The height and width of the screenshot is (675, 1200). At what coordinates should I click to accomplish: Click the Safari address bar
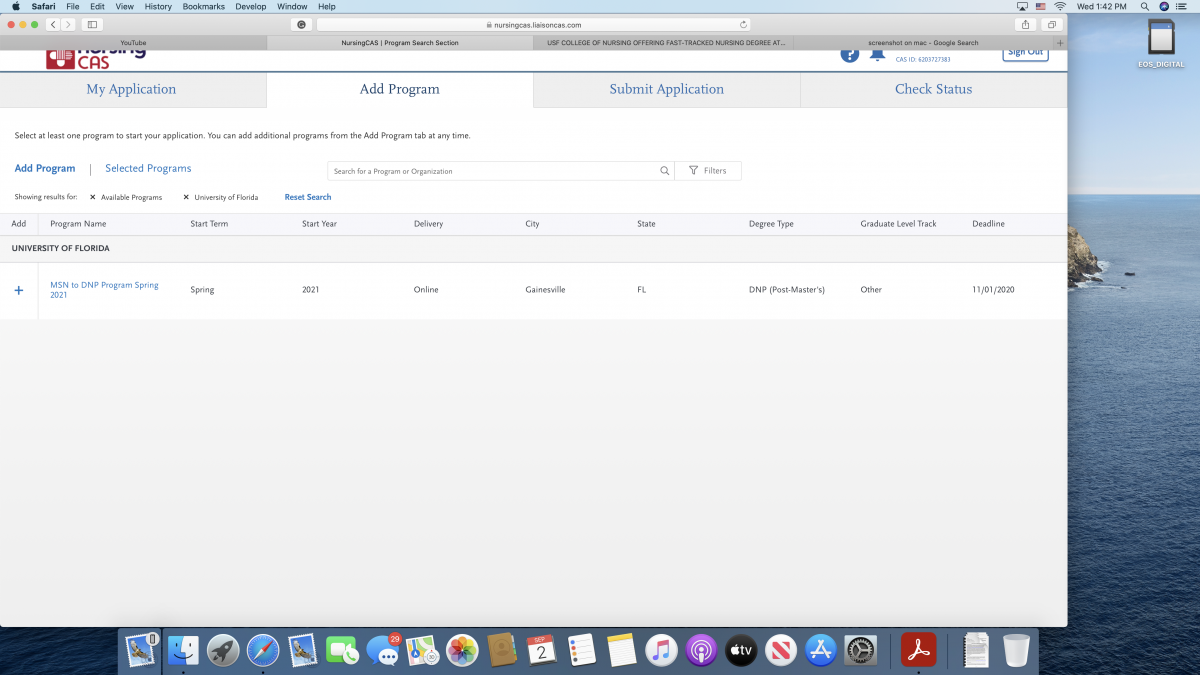[535, 24]
